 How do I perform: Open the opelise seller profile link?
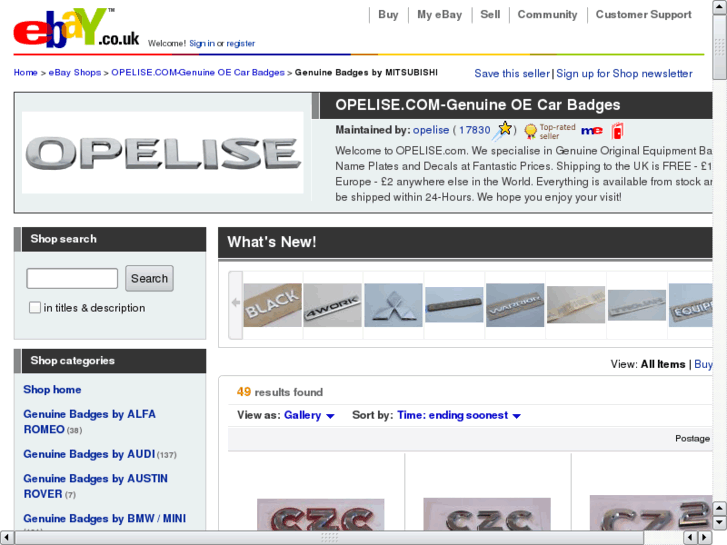coord(431,130)
